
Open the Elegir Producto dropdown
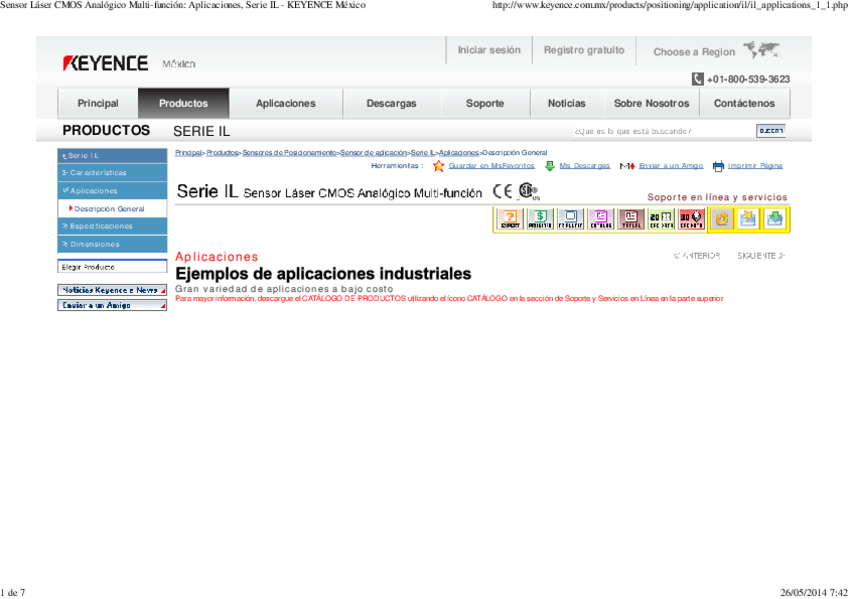[x=112, y=267]
